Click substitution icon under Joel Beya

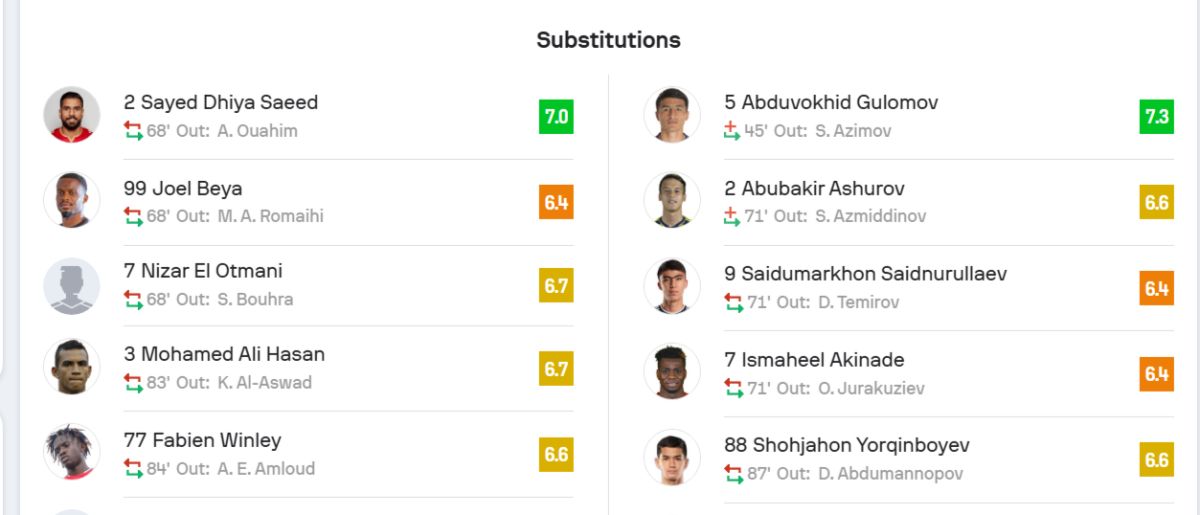(133, 216)
